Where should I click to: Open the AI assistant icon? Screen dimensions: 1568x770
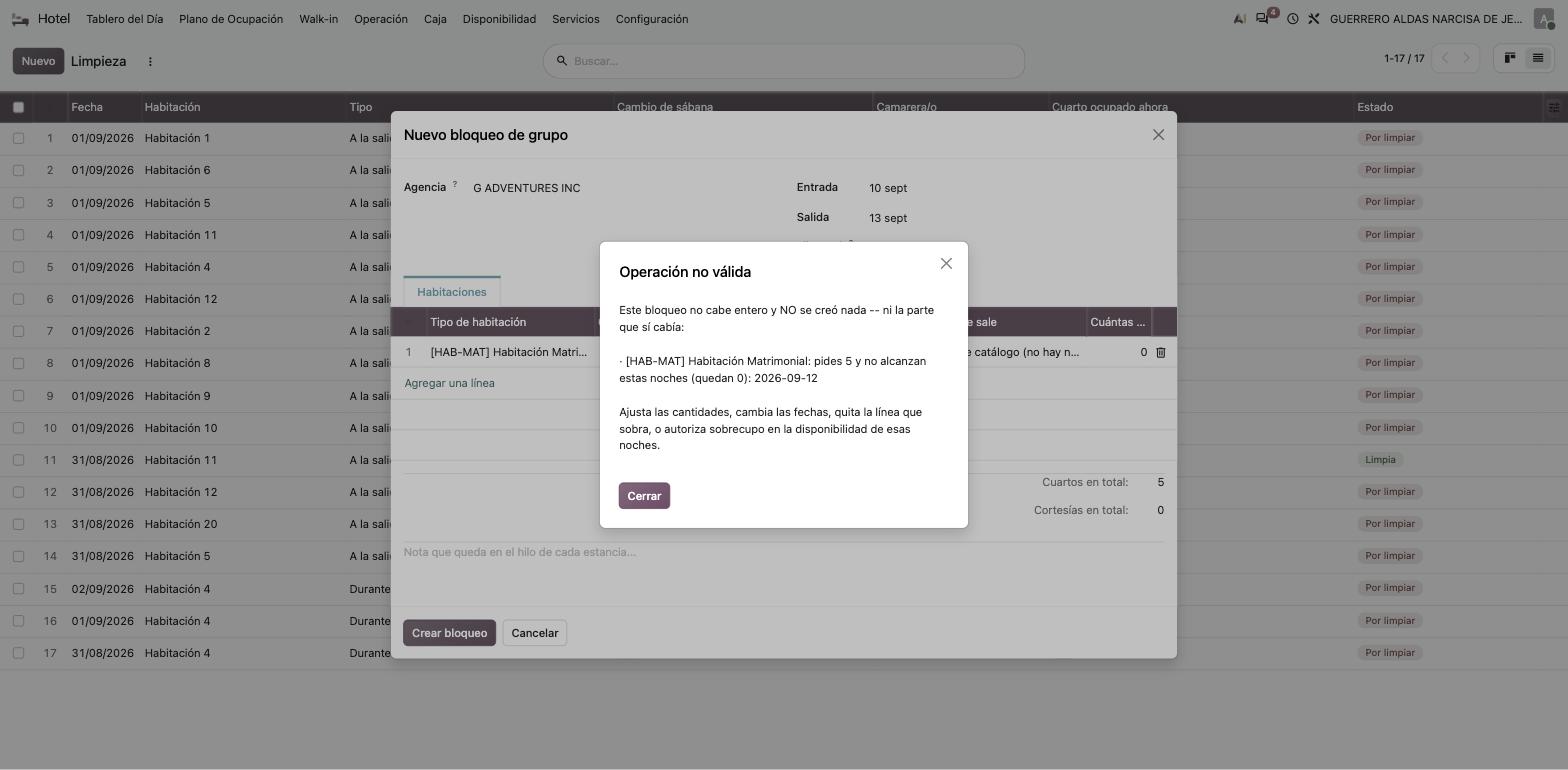1239,19
